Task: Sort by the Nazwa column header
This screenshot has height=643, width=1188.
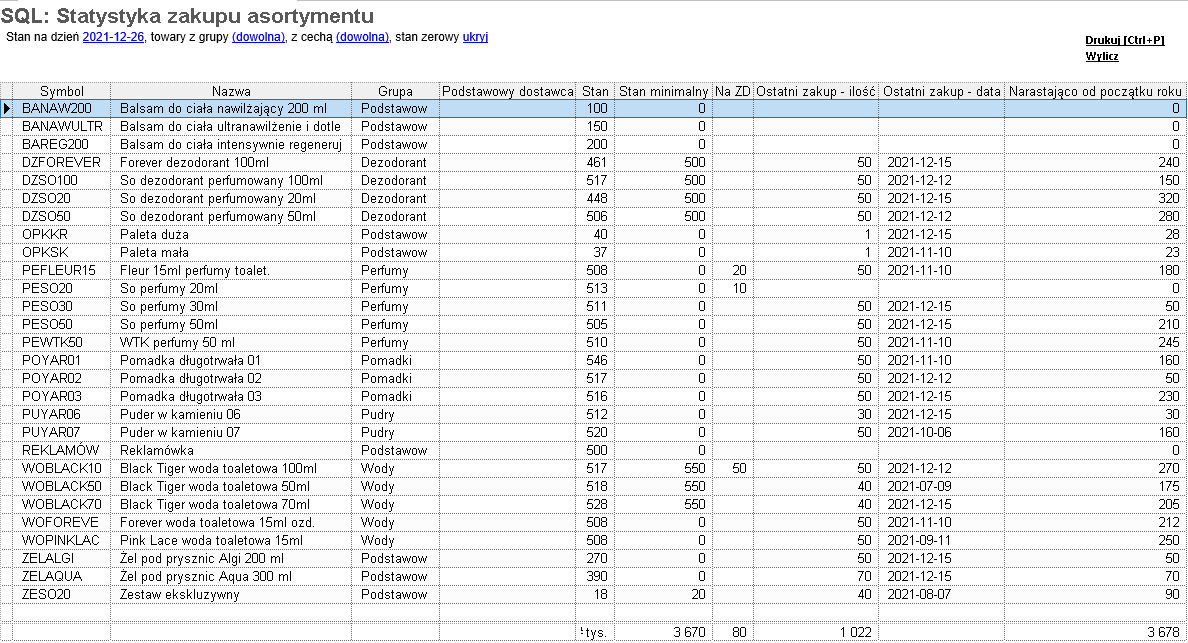Action: (231, 91)
